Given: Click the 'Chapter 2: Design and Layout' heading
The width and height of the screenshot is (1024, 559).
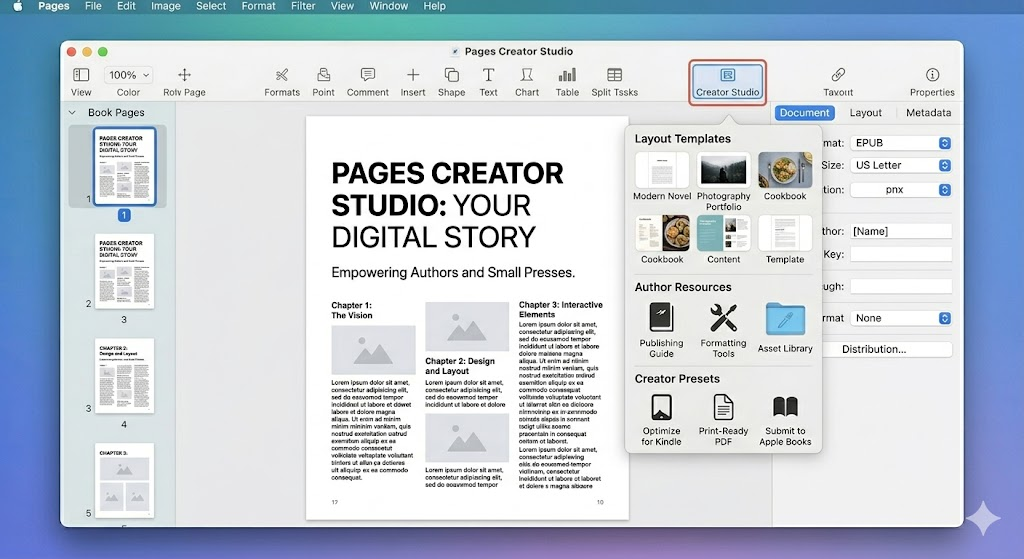Looking at the screenshot, I should point(460,366).
